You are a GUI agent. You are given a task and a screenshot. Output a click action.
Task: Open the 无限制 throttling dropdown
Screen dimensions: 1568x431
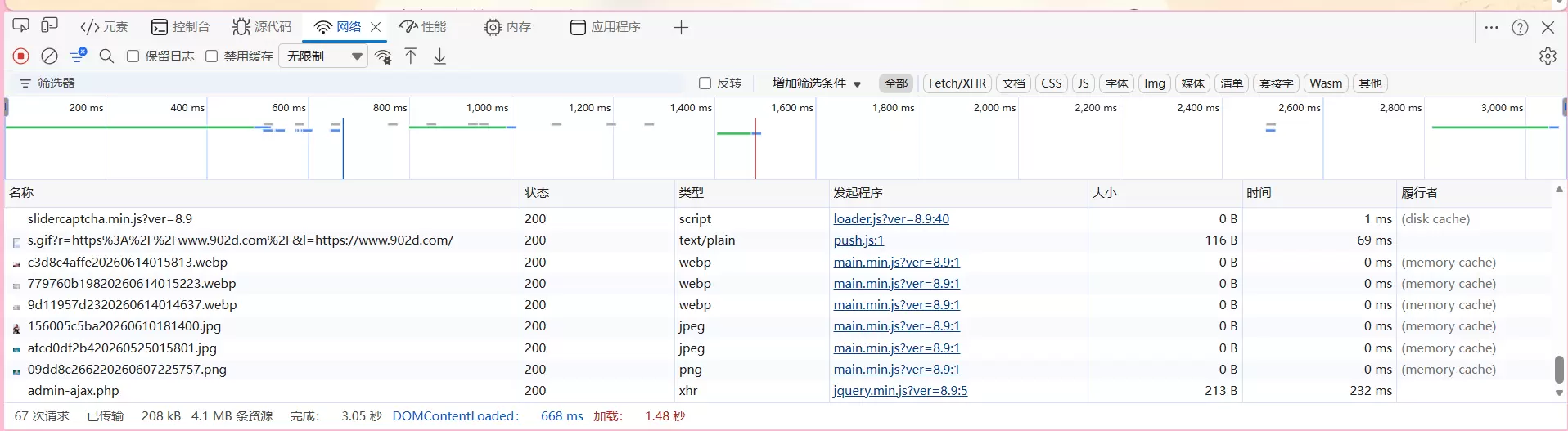pos(323,56)
